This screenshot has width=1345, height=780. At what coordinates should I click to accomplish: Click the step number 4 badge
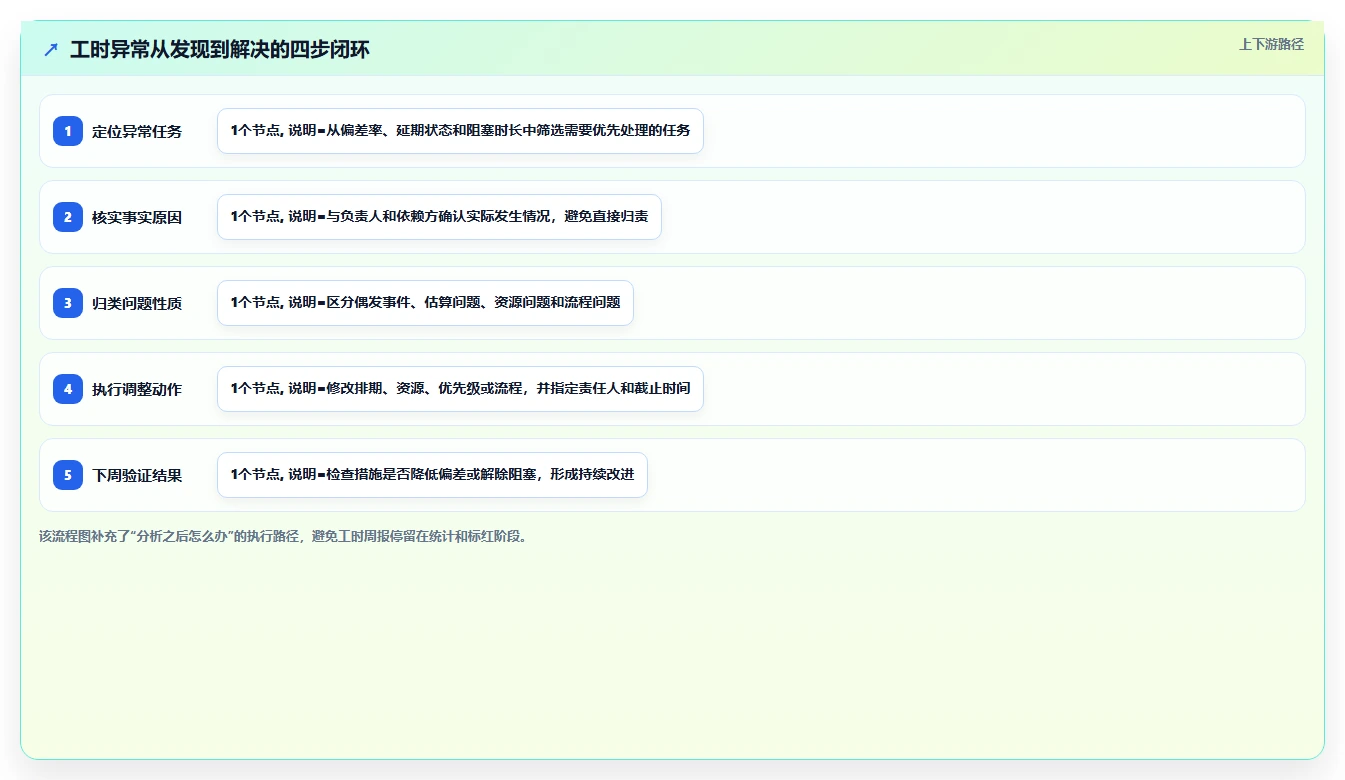click(x=68, y=389)
